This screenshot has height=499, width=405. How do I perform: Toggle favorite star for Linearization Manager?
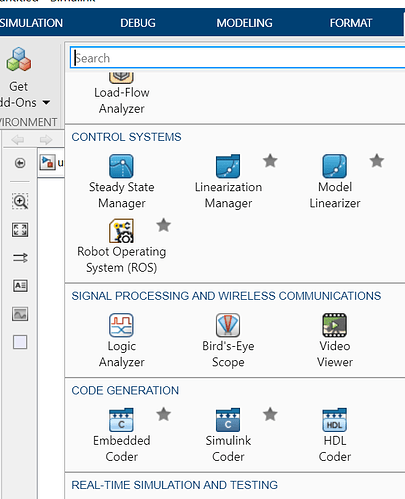270,161
